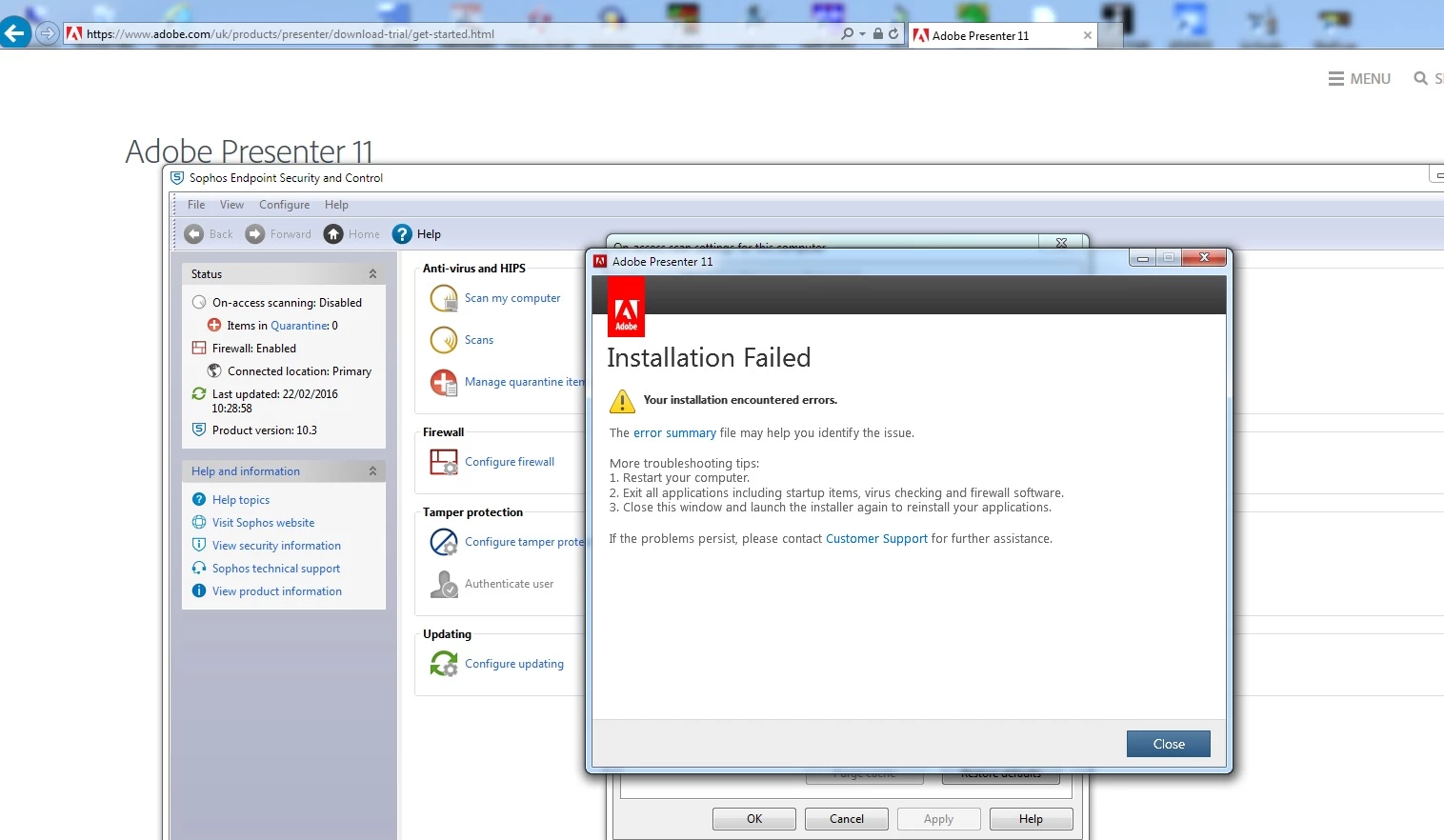Viewport: 1444px width, 840px height.
Task: Close the Adobe Presenter 11 browser tab
Action: (1088, 36)
